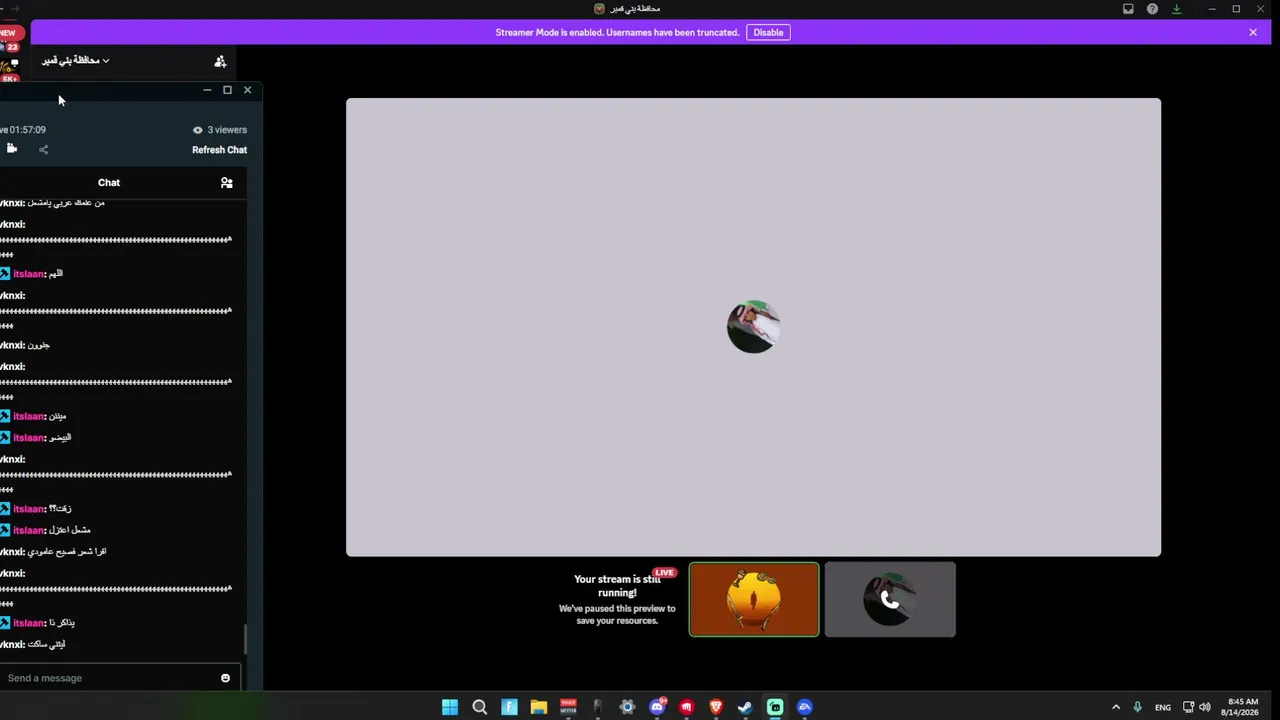This screenshot has height=720, width=1280.
Task: Open emoji picker in message box
Action: [x=225, y=678]
